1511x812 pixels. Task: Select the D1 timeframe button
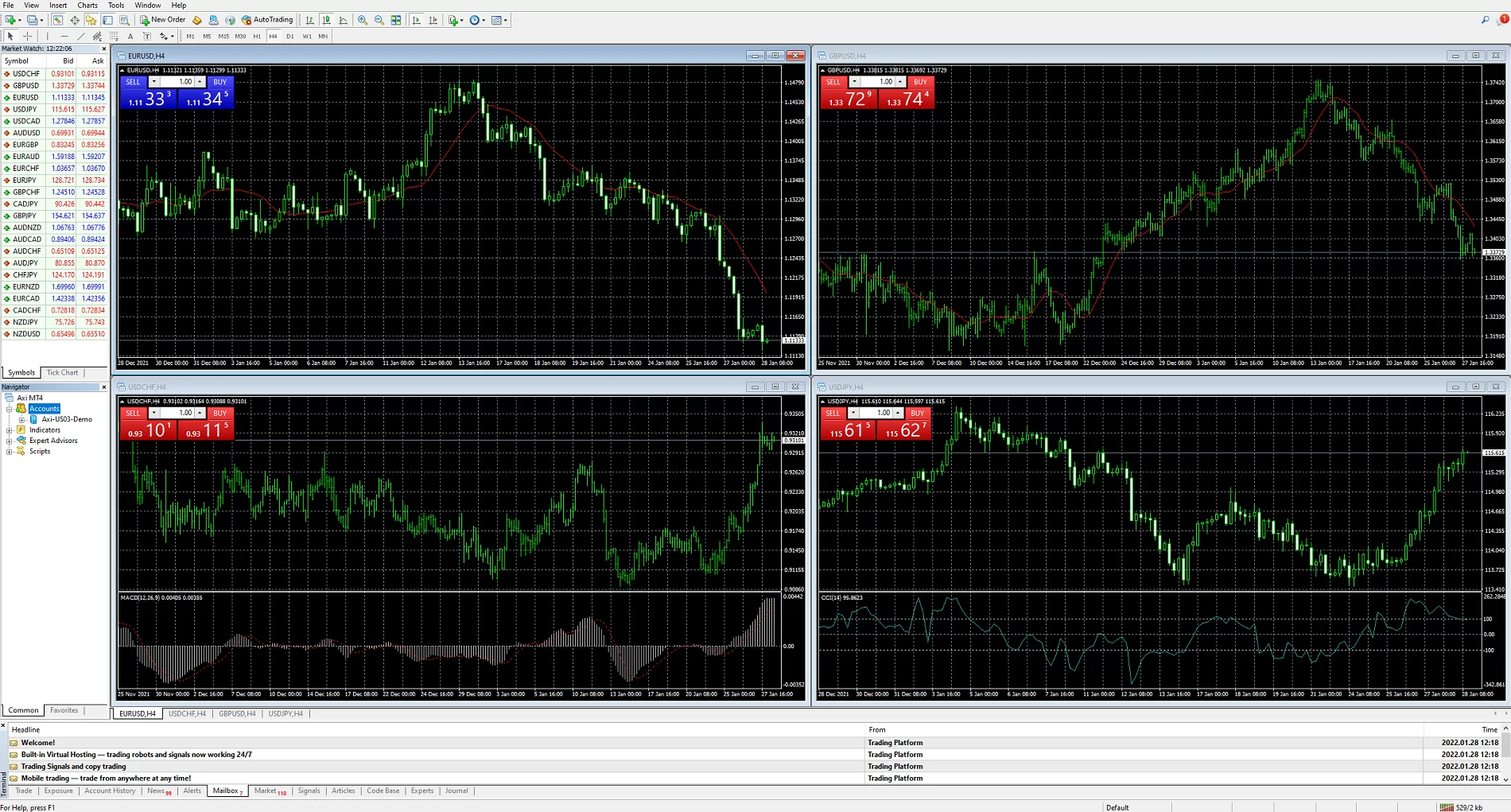pos(290,36)
